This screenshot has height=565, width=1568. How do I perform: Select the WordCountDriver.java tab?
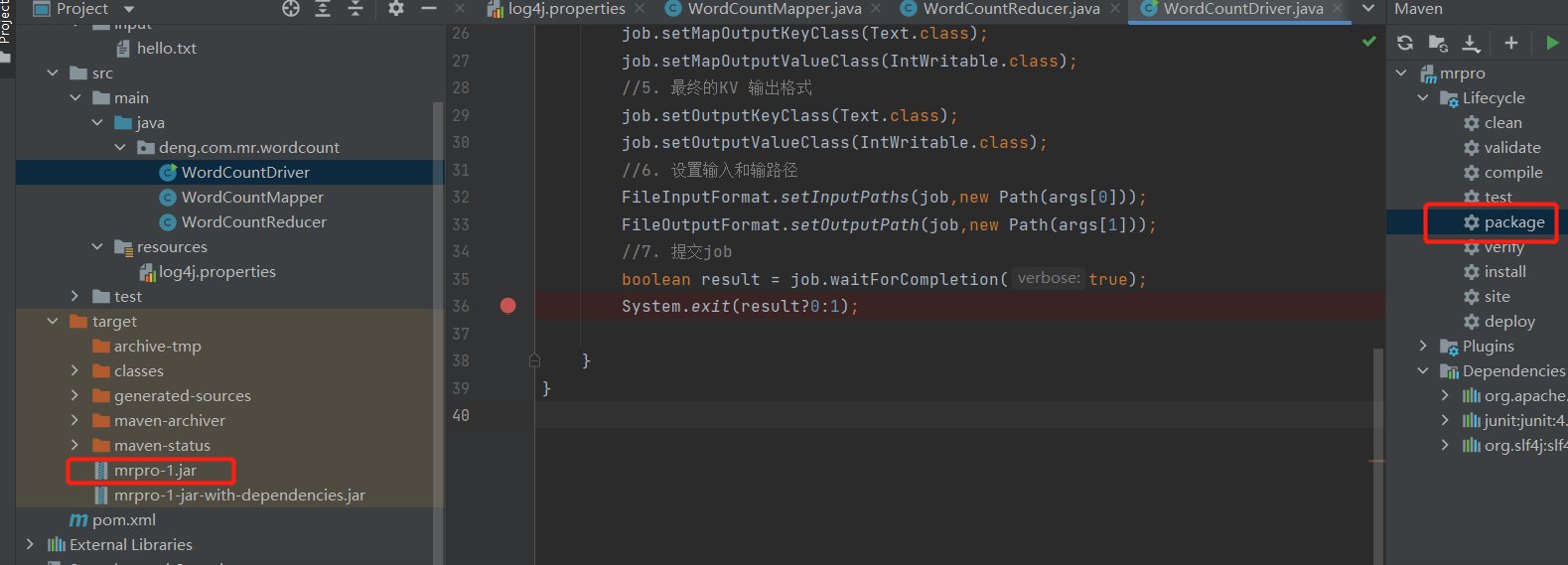[1242, 9]
